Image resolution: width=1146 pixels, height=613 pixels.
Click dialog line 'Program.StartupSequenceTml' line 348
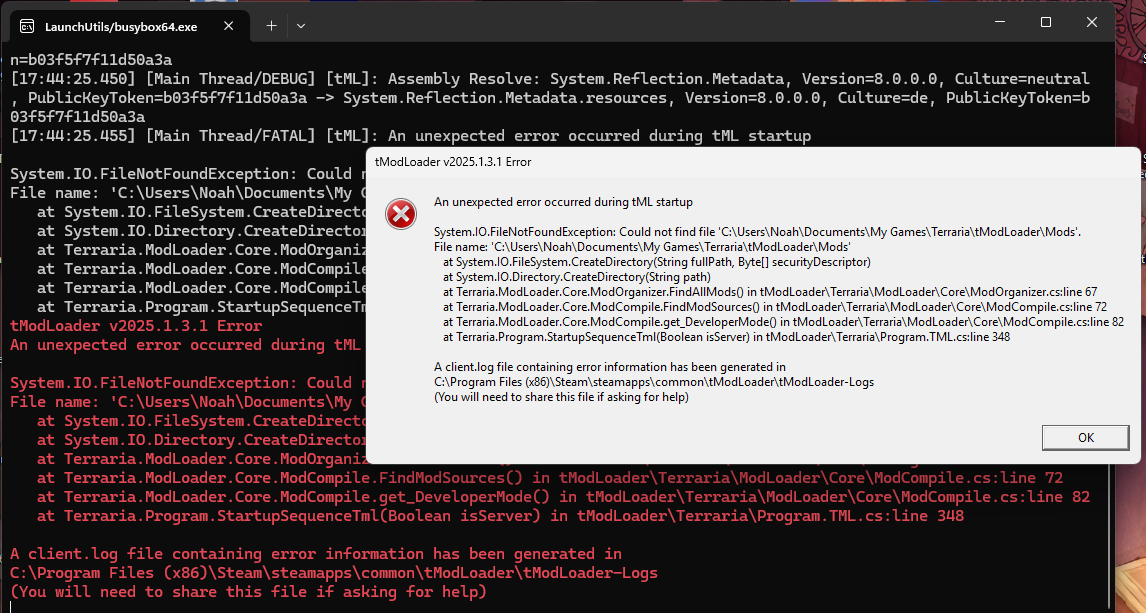[x=726, y=337]
